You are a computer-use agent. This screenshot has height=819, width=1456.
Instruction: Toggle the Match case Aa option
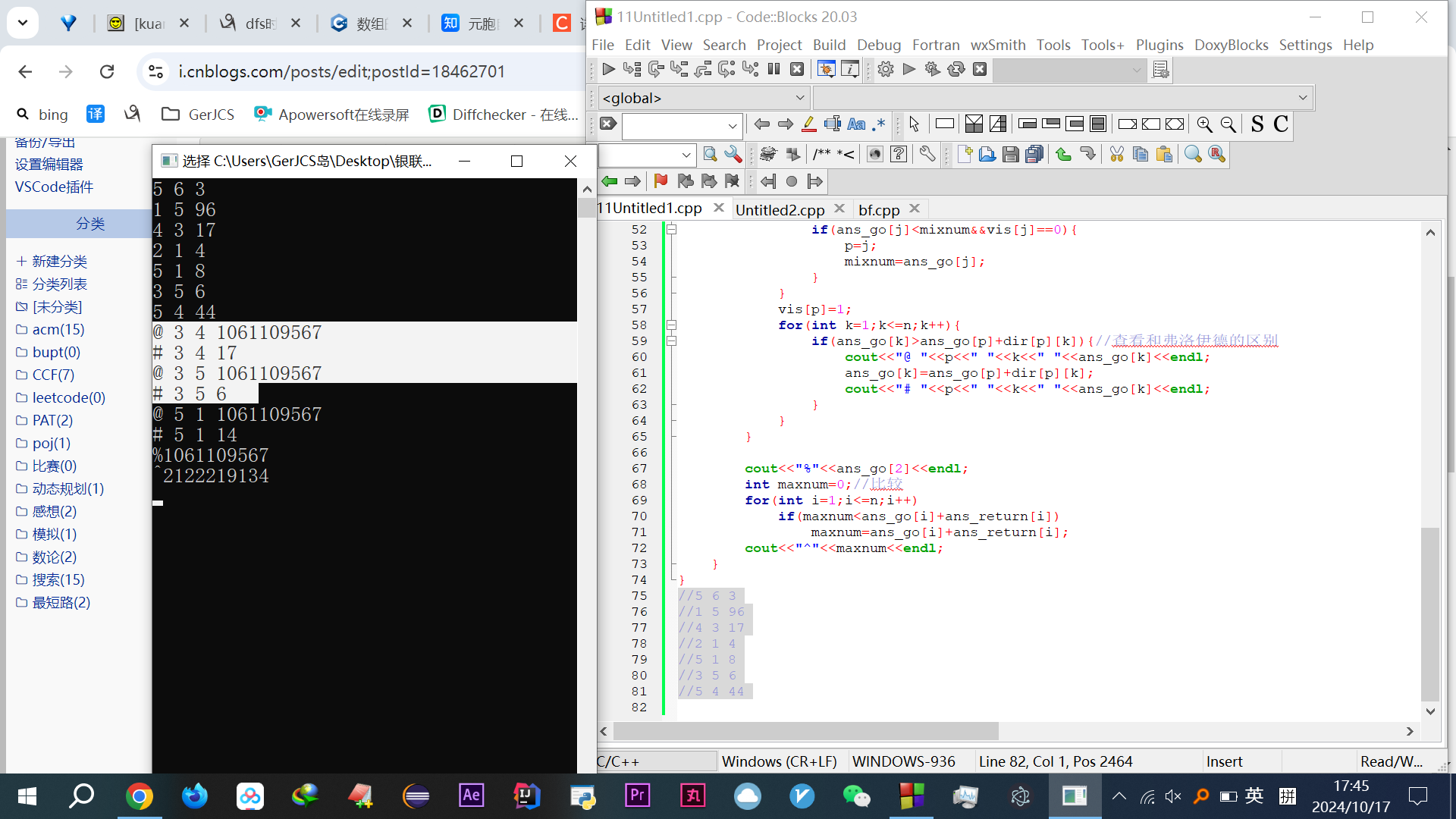[x=856, y=124]
